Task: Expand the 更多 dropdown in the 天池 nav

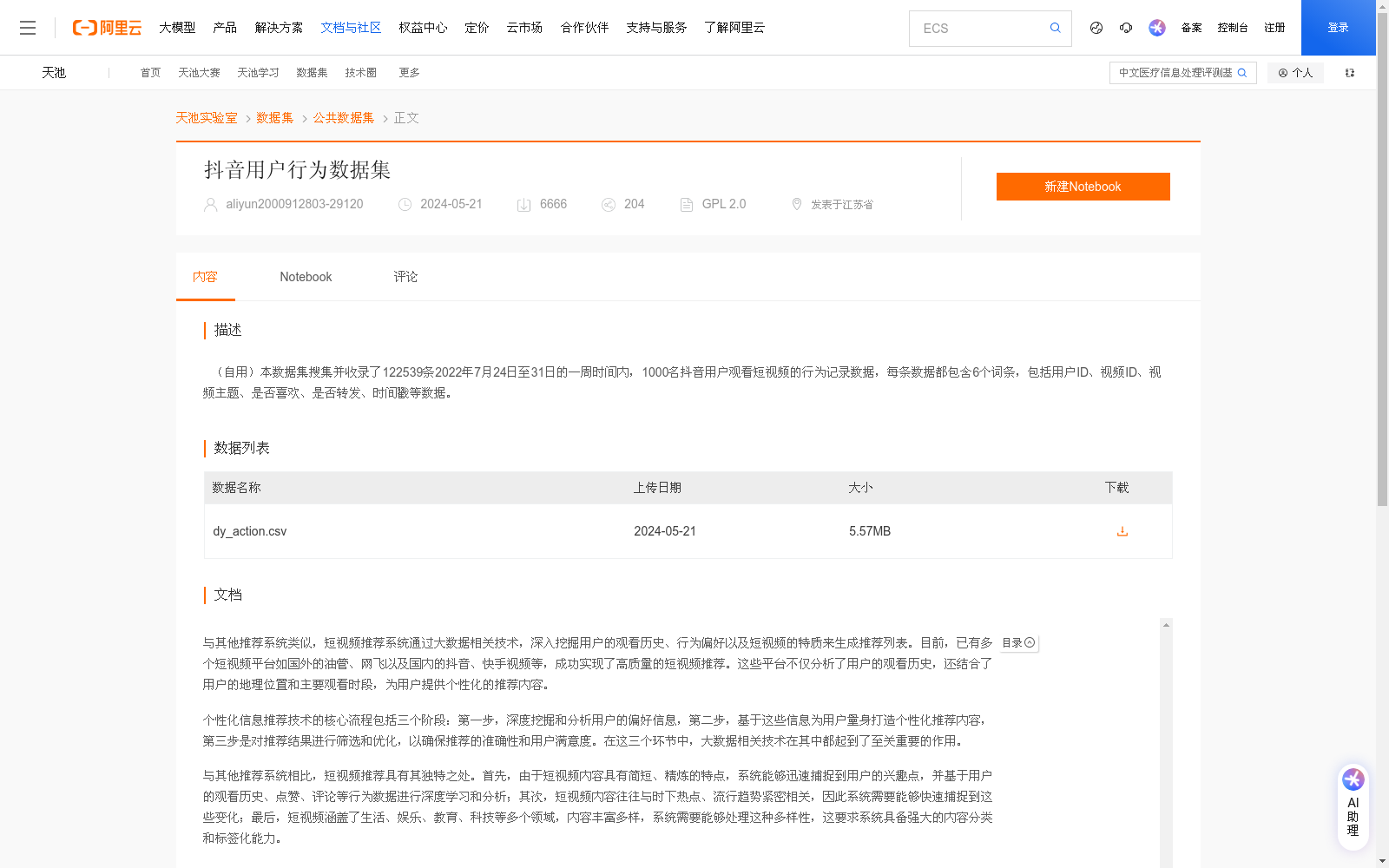Action: coord(409,72)
